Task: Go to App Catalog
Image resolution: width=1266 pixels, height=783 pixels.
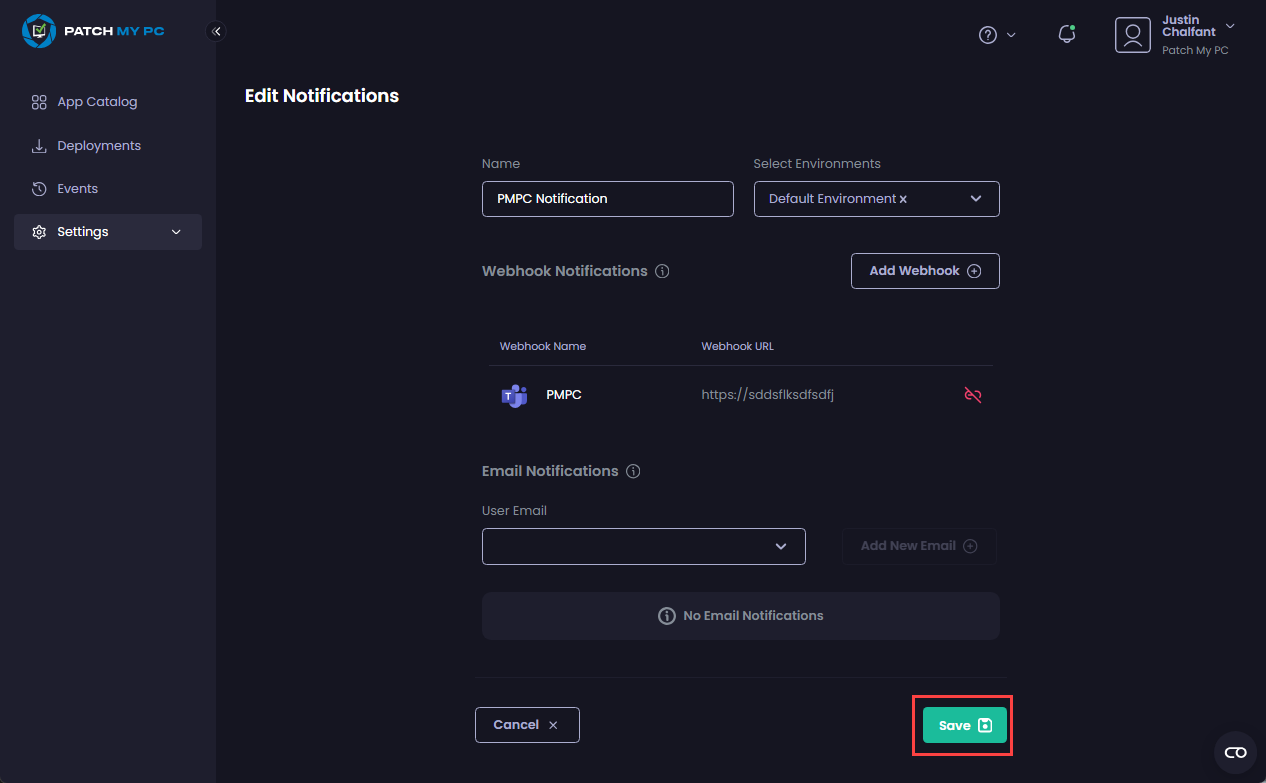Action: [x=96, y=102]
